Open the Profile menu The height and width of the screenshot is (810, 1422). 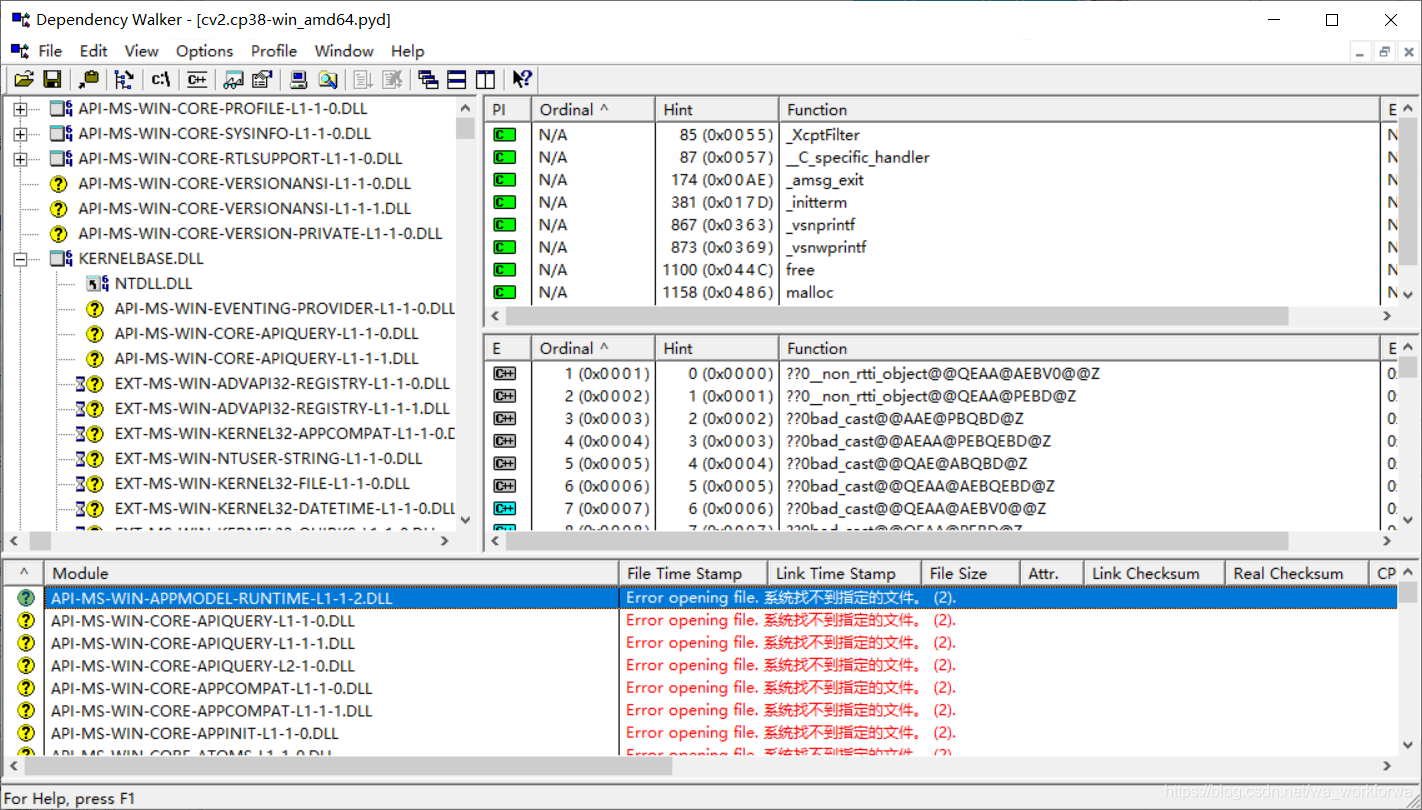(x=274, y=51)
